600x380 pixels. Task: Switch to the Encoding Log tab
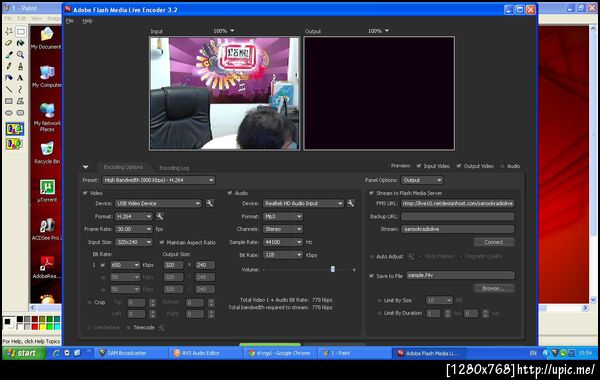174,168
